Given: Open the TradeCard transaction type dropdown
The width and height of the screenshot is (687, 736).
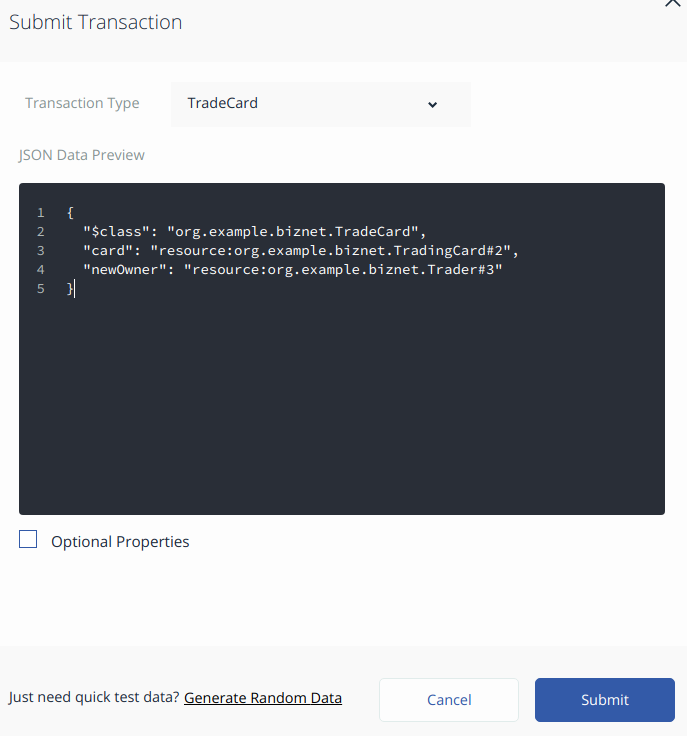Looking at the screenshot, I should [321, 104].
